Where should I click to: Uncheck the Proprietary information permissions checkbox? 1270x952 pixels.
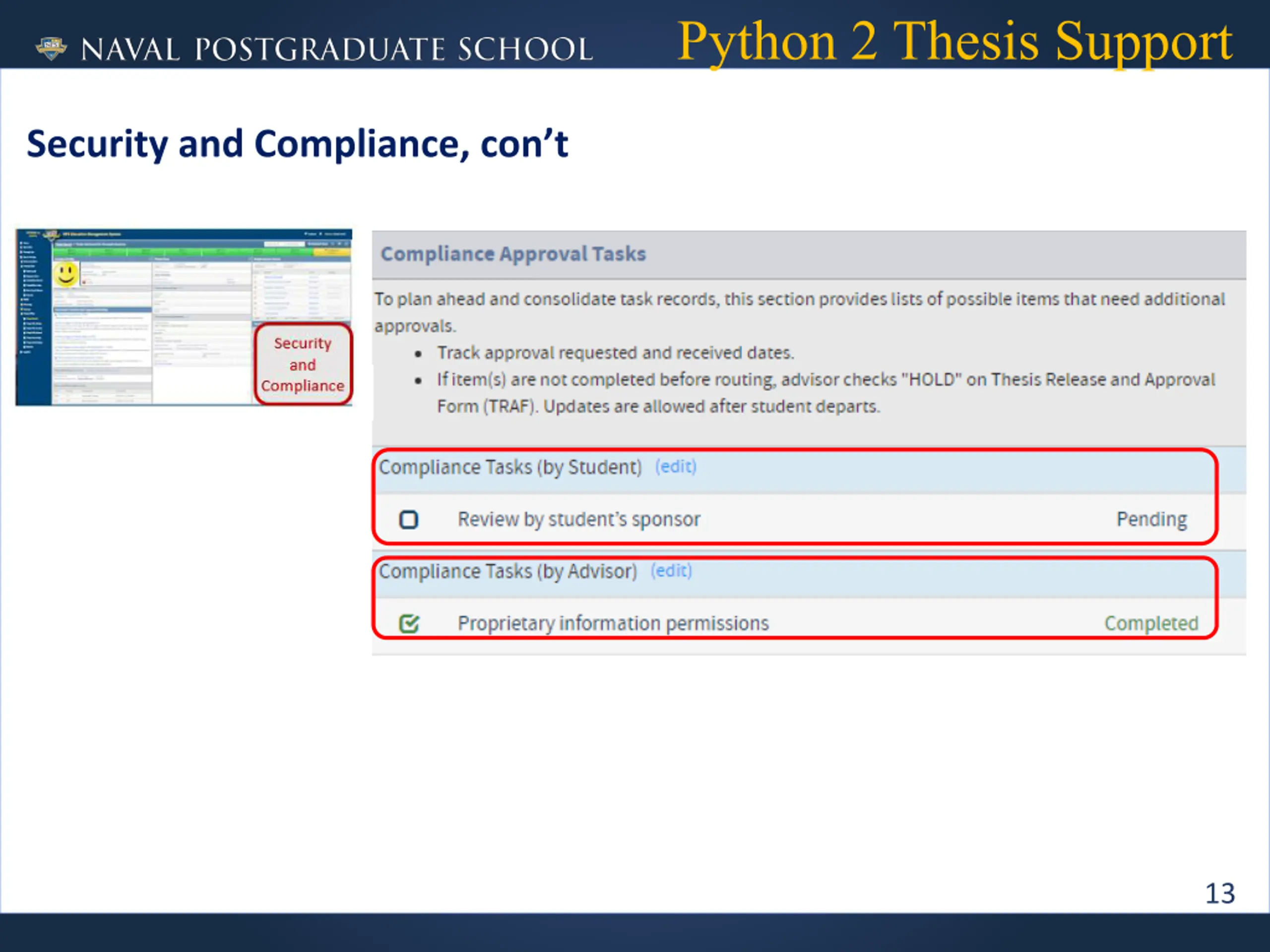click(409, 623)
